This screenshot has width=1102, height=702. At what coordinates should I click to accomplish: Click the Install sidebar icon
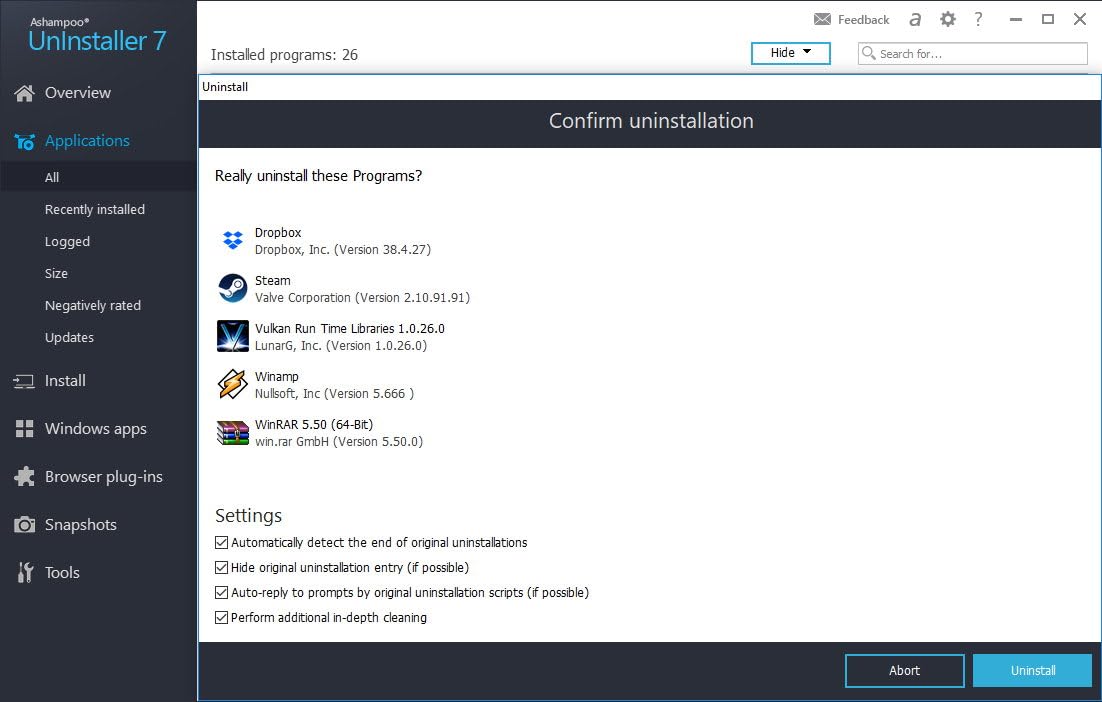click(x=24, y=382)
